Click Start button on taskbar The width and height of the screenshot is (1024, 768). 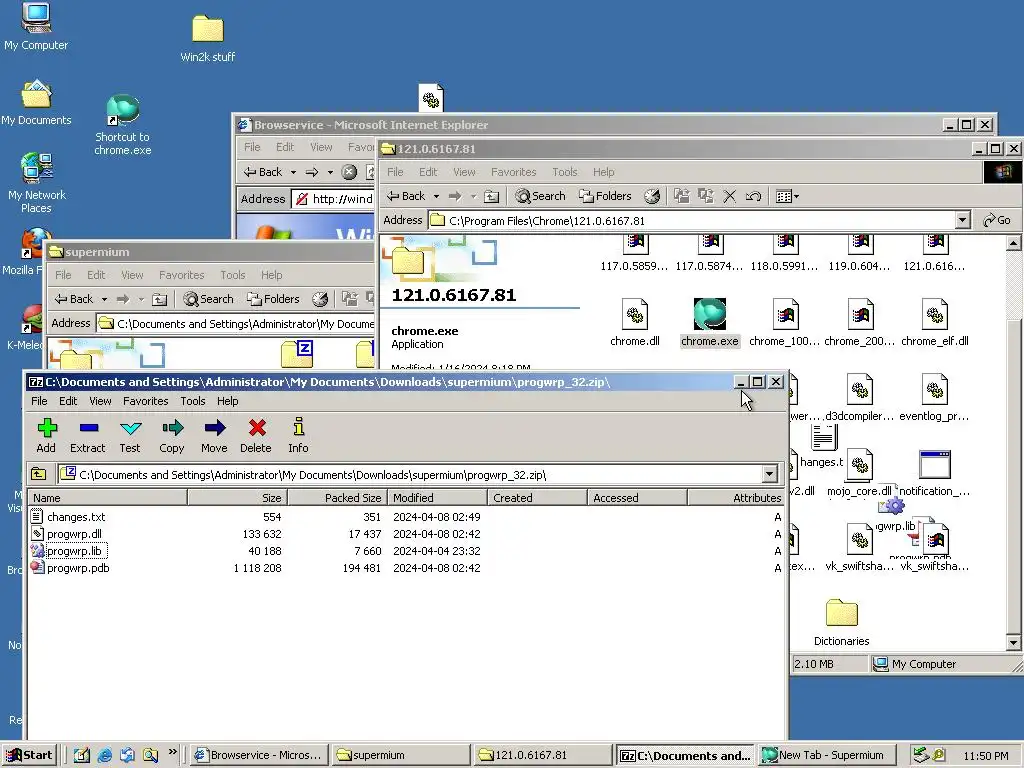[x=29, y=755]
